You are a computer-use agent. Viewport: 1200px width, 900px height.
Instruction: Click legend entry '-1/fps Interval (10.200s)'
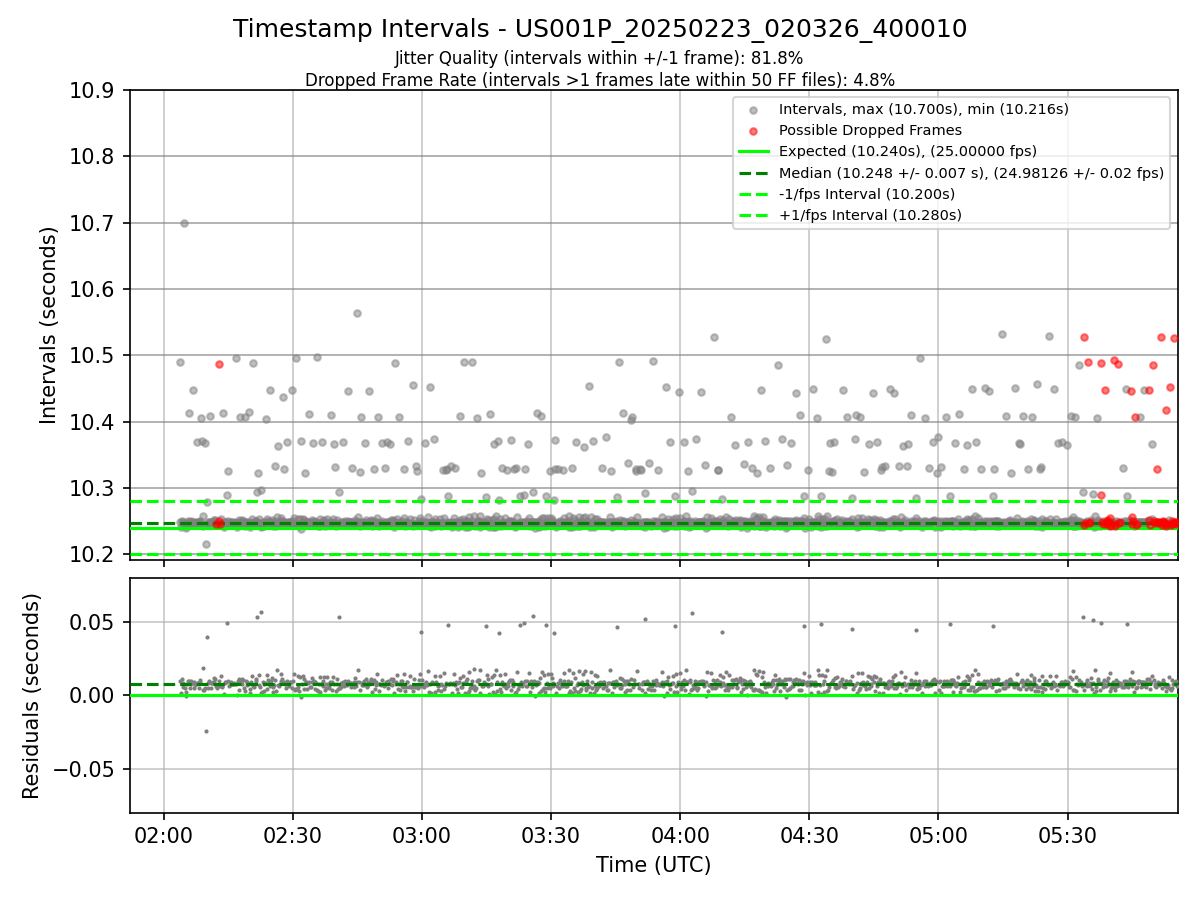click(867, 194)
